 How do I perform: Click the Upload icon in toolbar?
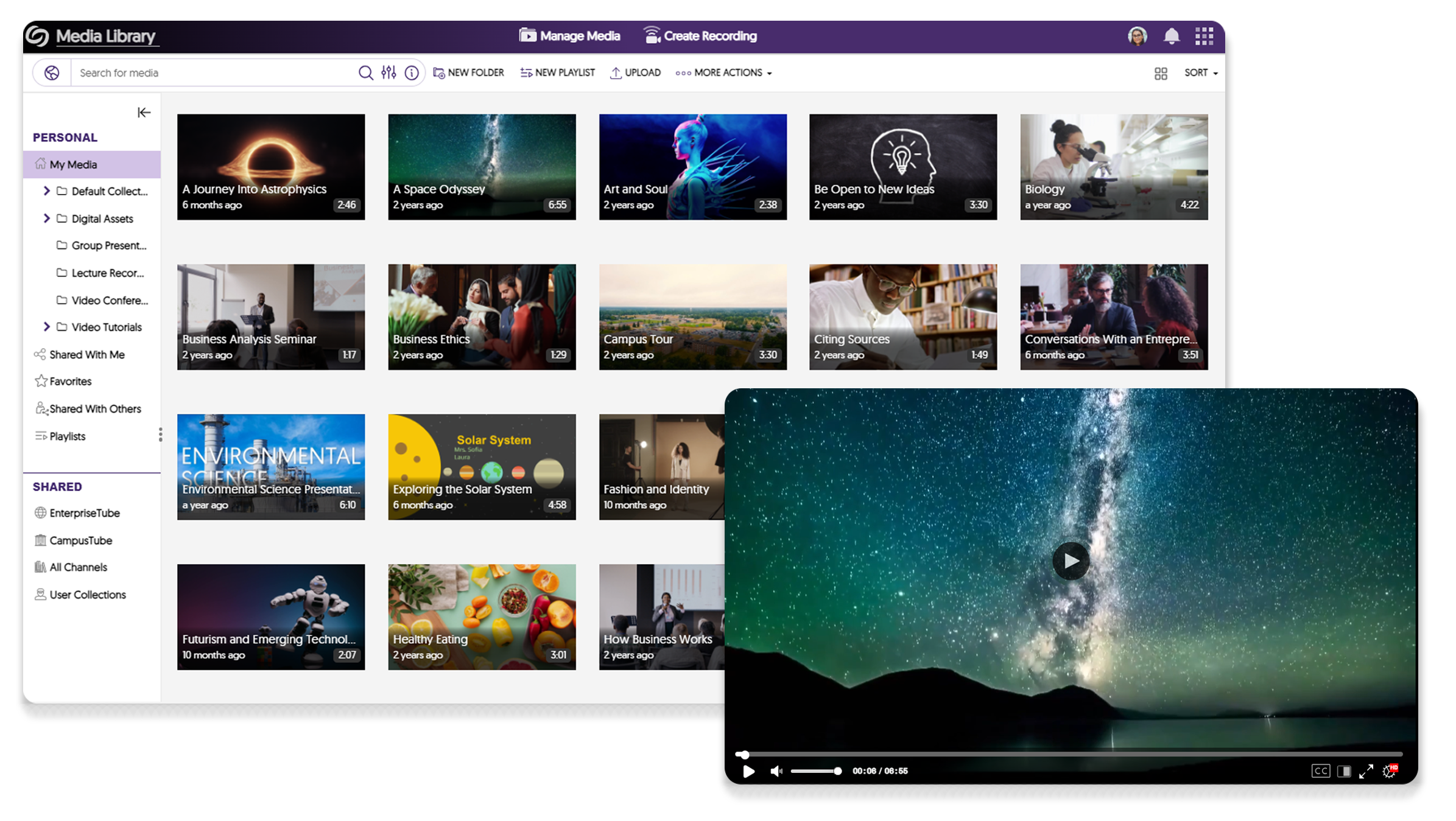[614, 72]
